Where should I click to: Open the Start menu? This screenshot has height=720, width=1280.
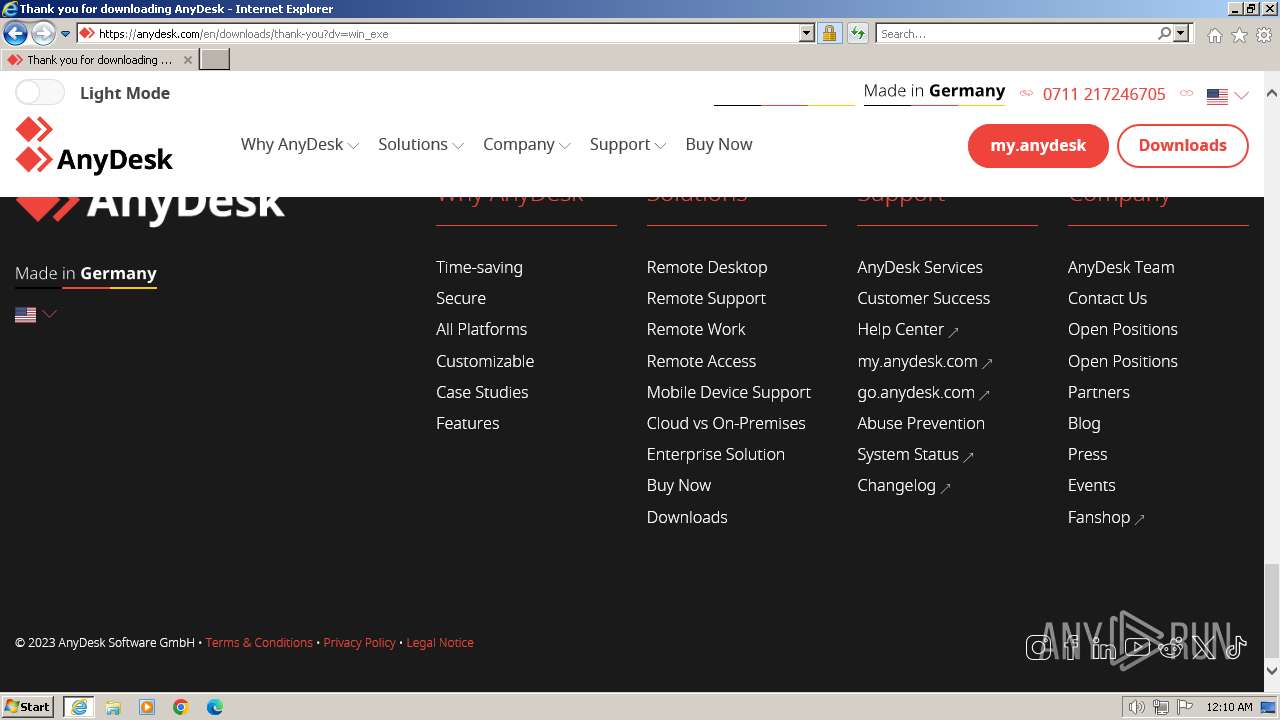coord(28,707)
